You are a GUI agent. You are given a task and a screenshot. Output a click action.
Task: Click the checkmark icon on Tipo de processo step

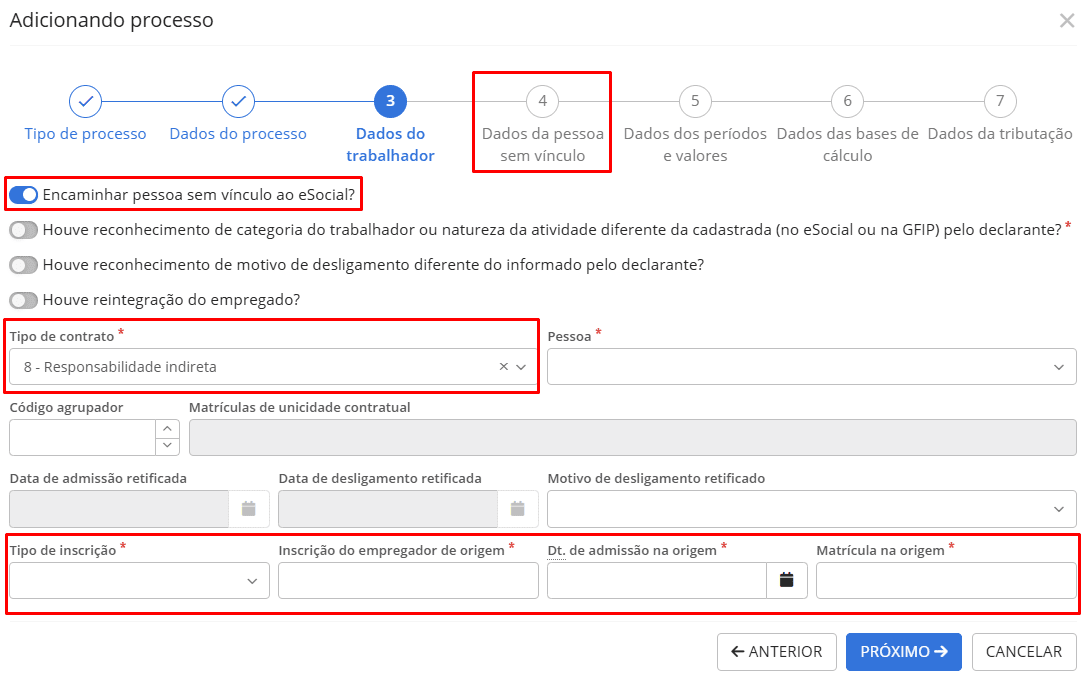click(85, 101)
